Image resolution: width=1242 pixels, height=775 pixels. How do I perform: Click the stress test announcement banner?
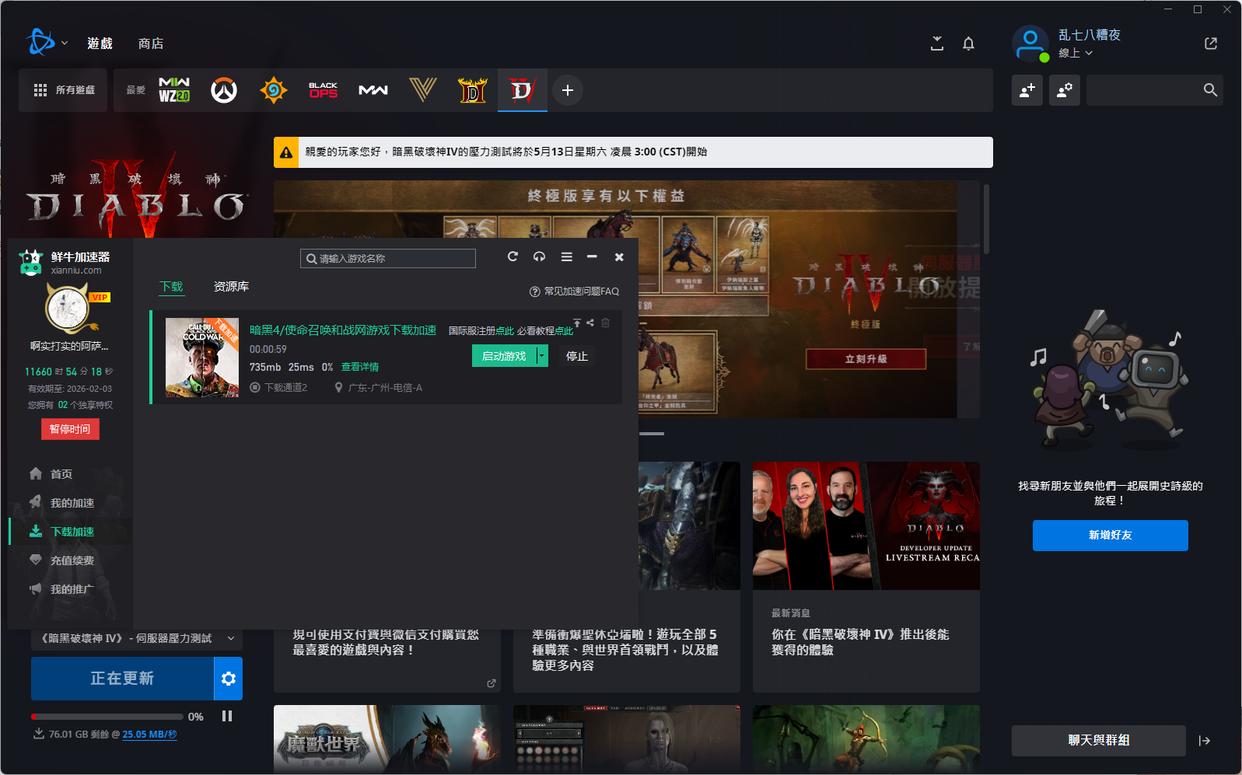click(x=633, y=152)
